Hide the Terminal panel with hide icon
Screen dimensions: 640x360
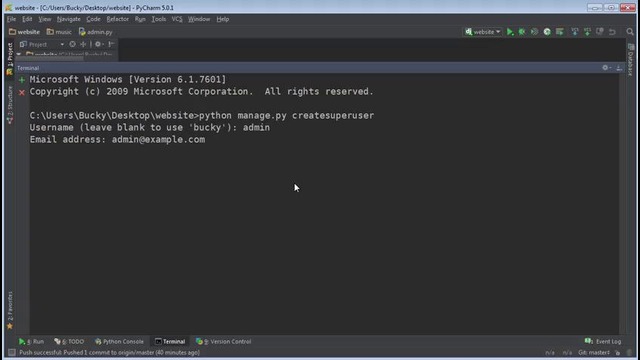coord(619,68)
